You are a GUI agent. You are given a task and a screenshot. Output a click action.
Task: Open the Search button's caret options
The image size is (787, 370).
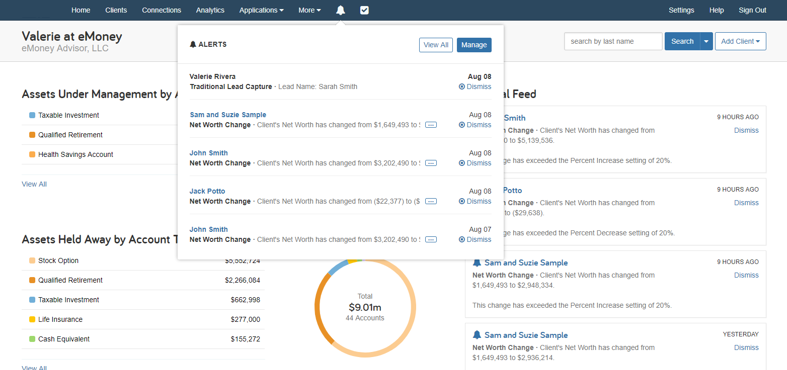(x=706, y=42)
